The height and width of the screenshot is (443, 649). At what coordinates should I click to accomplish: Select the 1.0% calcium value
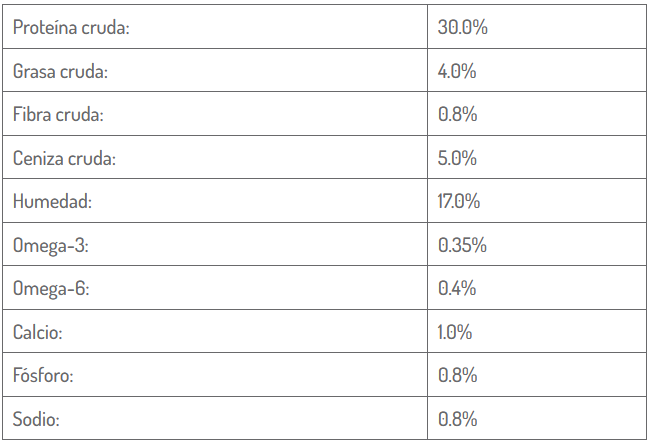click(455, 332)
